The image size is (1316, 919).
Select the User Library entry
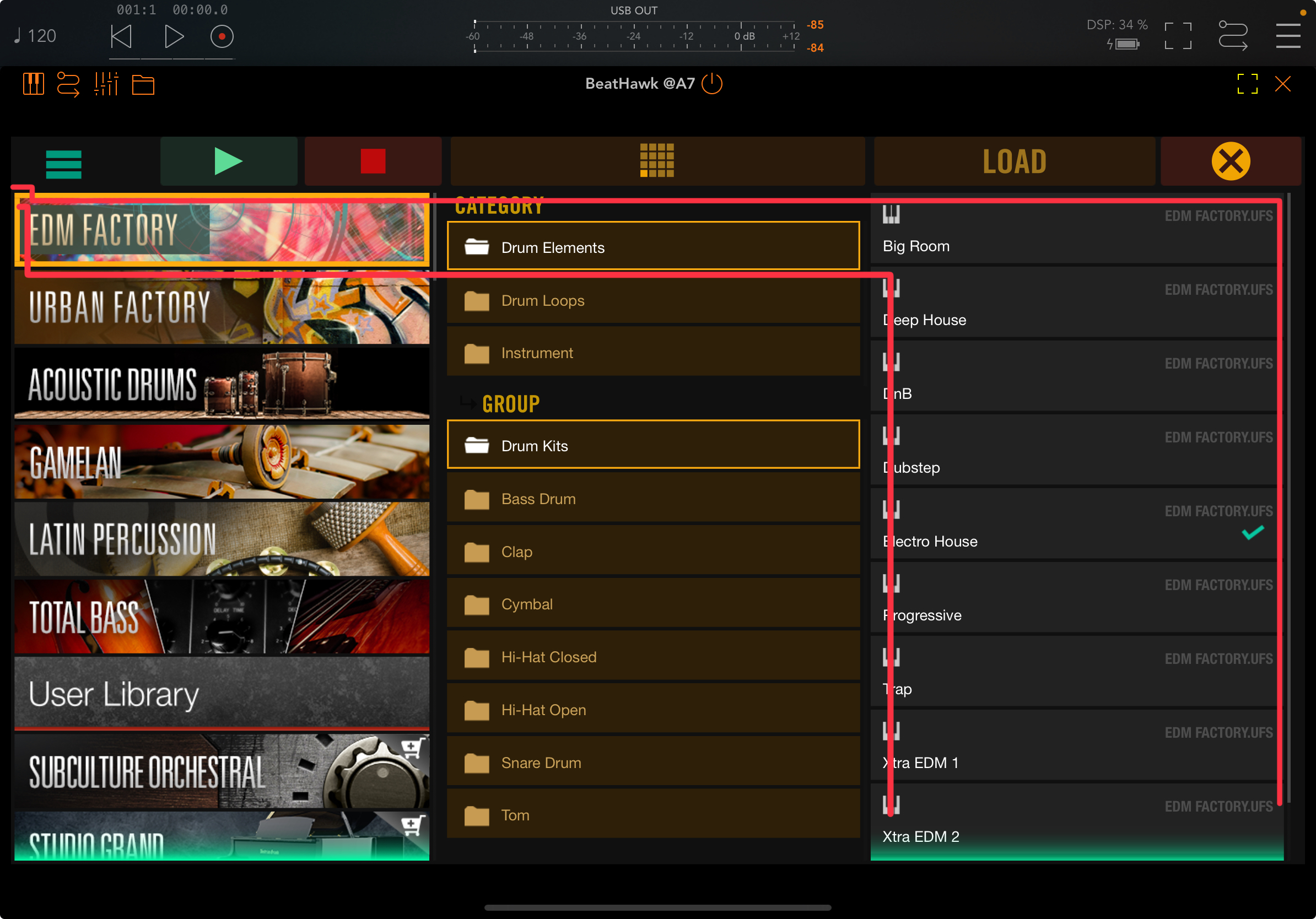coord(222,694)
